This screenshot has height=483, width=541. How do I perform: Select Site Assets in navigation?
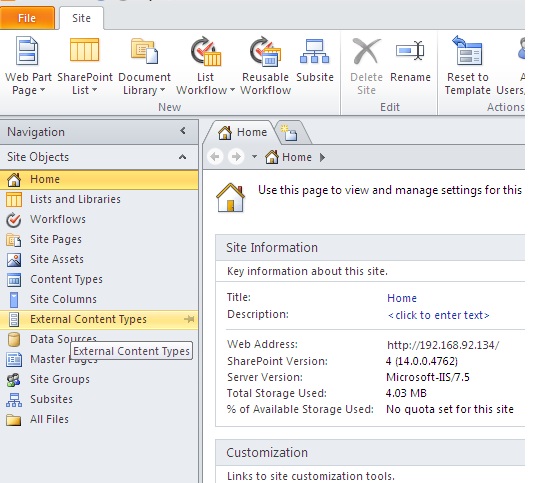99,259
